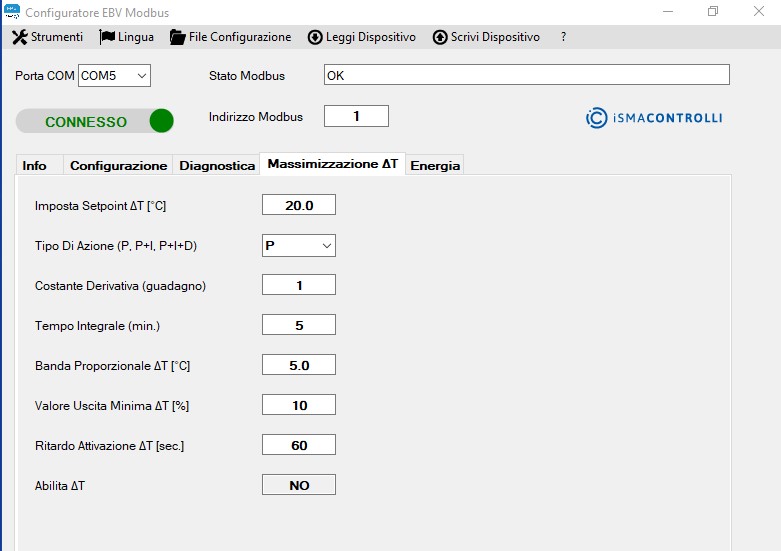Switch to the Info tab
The height and width of the screenshot is (551, 781).
coord(35,165)
